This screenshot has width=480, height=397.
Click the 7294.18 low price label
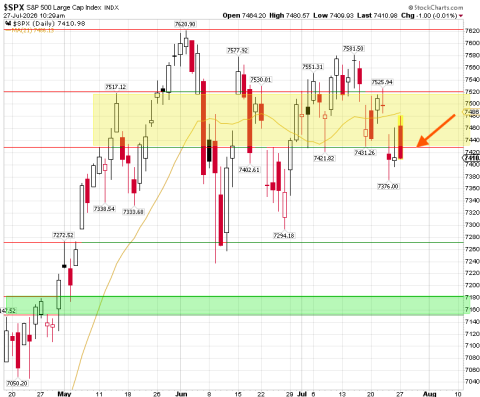[x=284, y=236]
